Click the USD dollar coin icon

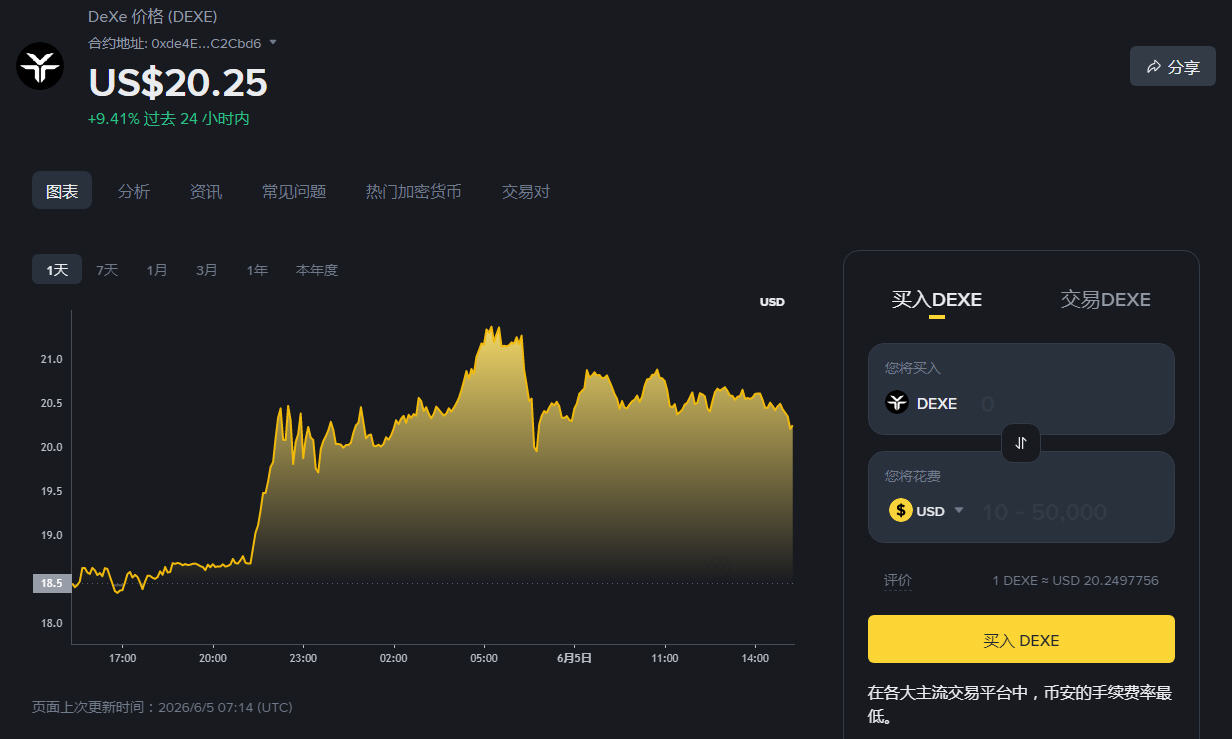pos(900,510)
